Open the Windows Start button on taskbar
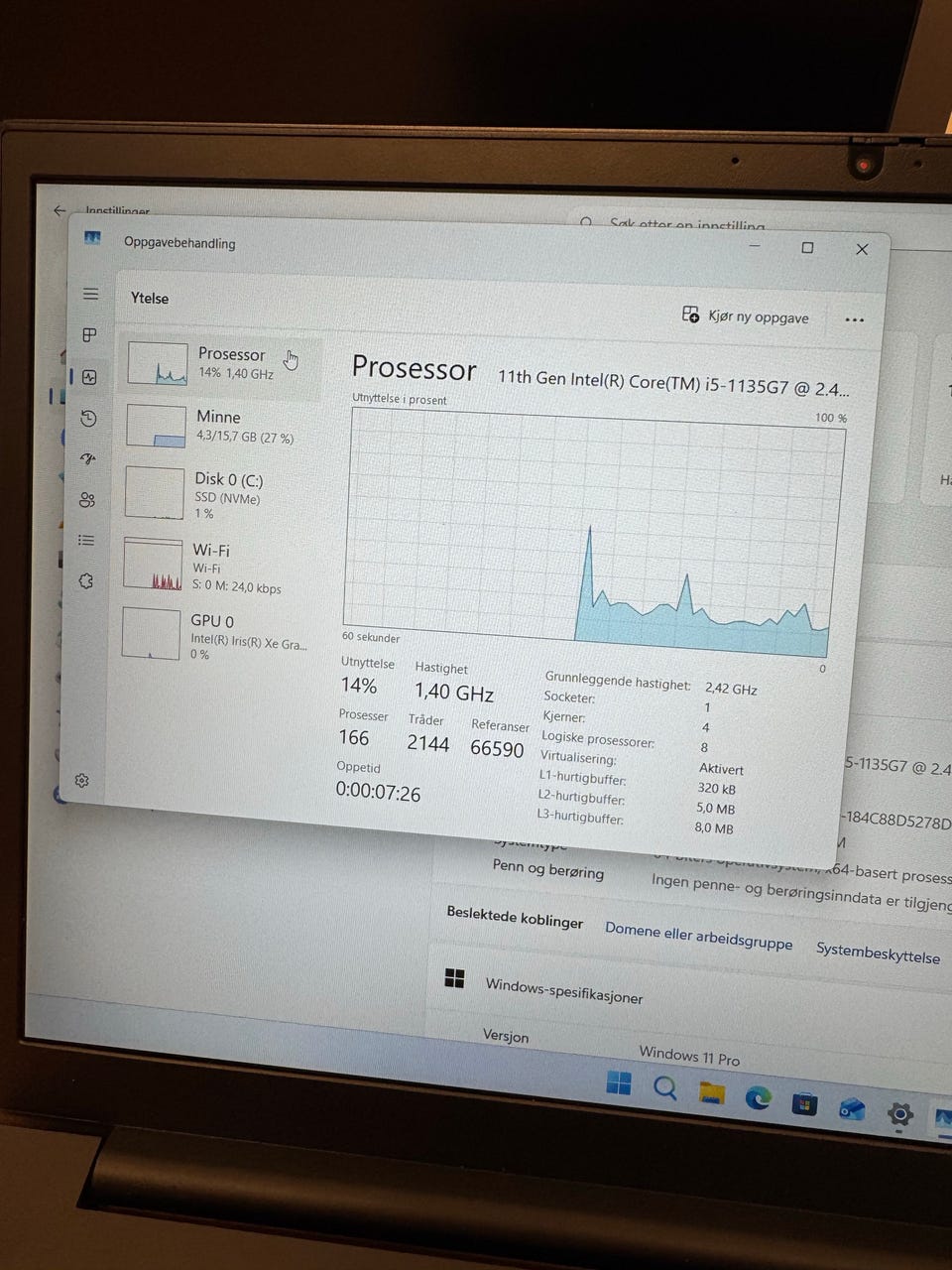 click(619, 1082)
